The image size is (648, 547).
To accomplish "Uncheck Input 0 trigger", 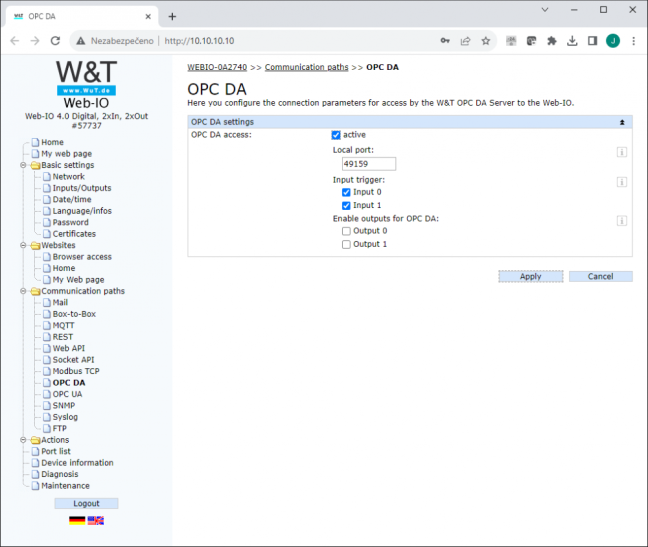I will (x=346, y=192).
